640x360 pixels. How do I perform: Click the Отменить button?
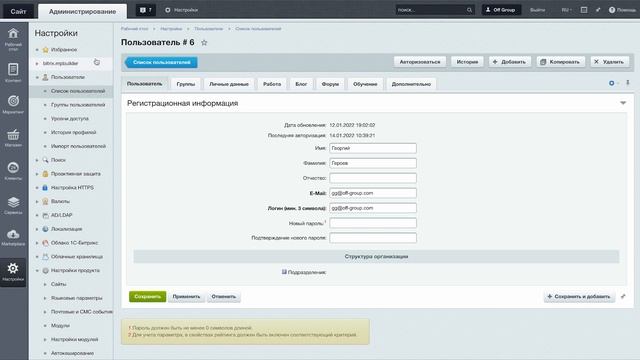pos(224,296)
